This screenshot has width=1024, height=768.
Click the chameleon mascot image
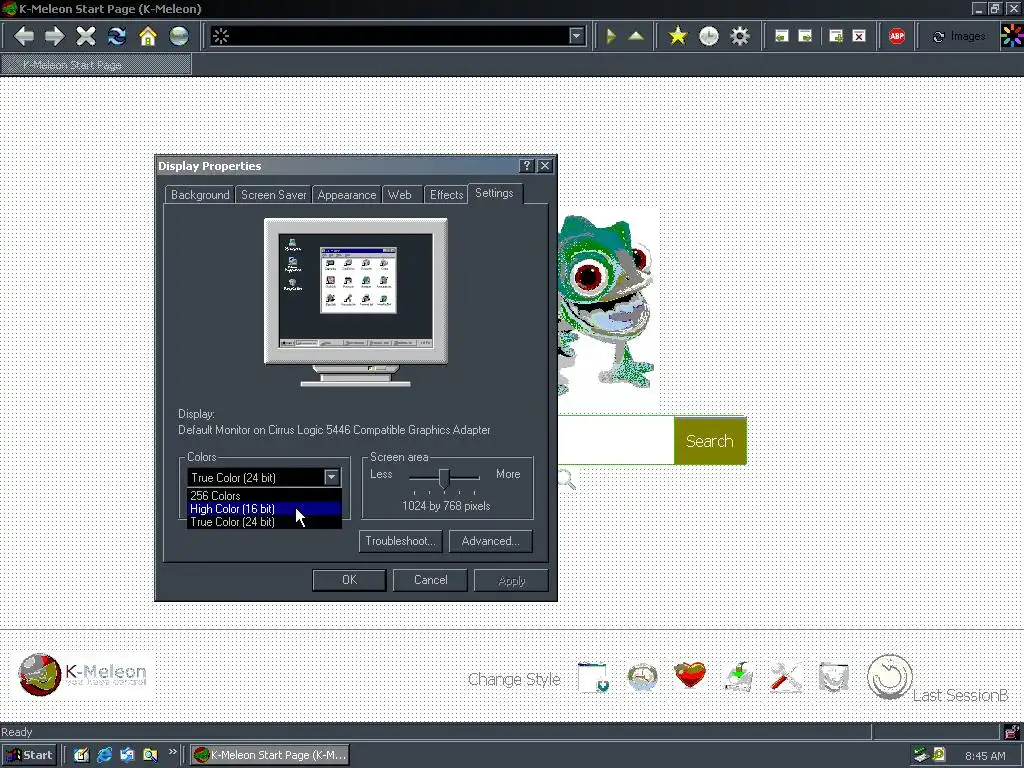pyautogui.click(x=605, y=306)
